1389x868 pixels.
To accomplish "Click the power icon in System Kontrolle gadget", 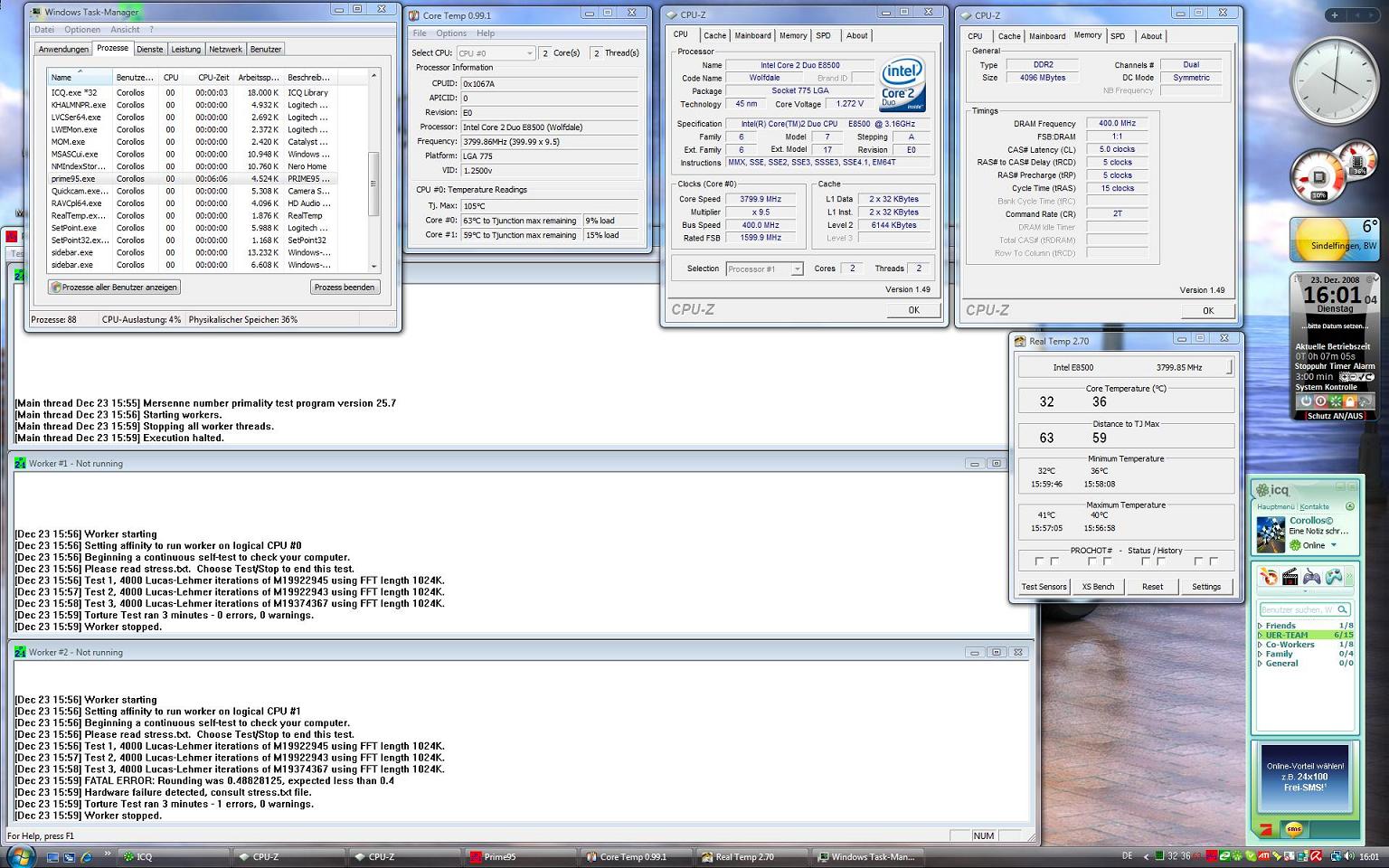I will coord(1305,401).
